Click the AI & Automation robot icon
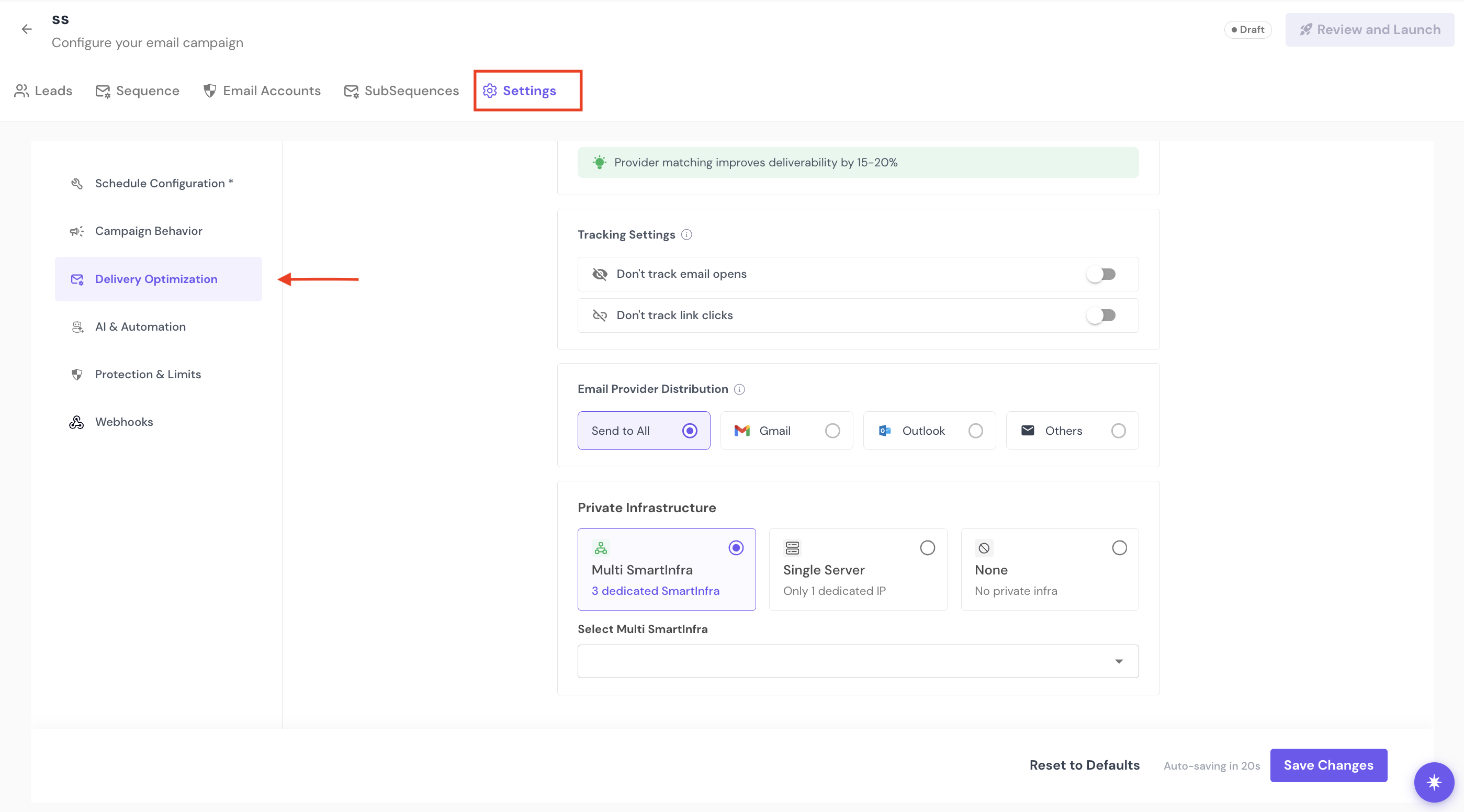This screenshot has height=812, width=1464. coord(77,326)
